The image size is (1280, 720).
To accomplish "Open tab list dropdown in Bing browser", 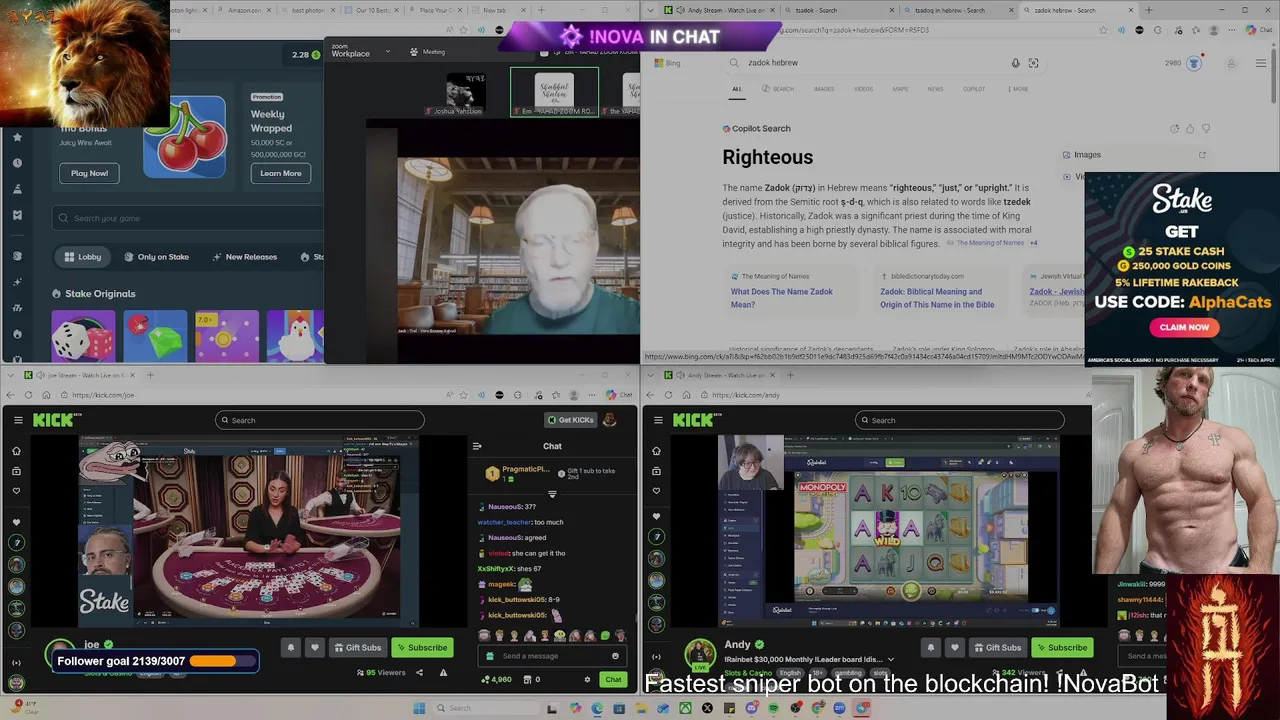I will [x=651, y=10].
